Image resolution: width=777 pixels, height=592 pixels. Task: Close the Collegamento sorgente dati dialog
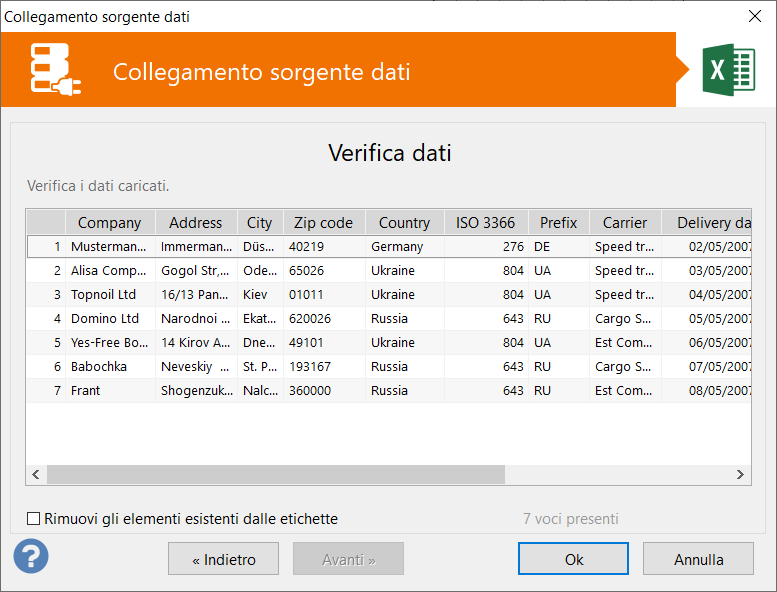[755, 16]
